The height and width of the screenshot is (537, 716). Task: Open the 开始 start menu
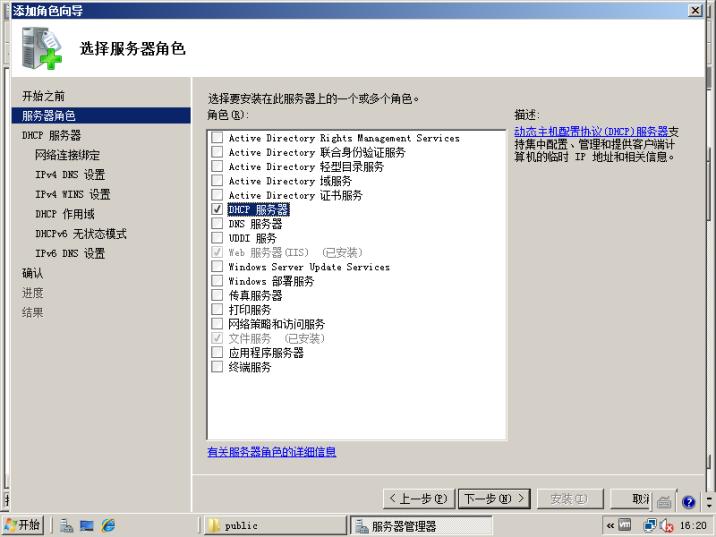(23, 525)
